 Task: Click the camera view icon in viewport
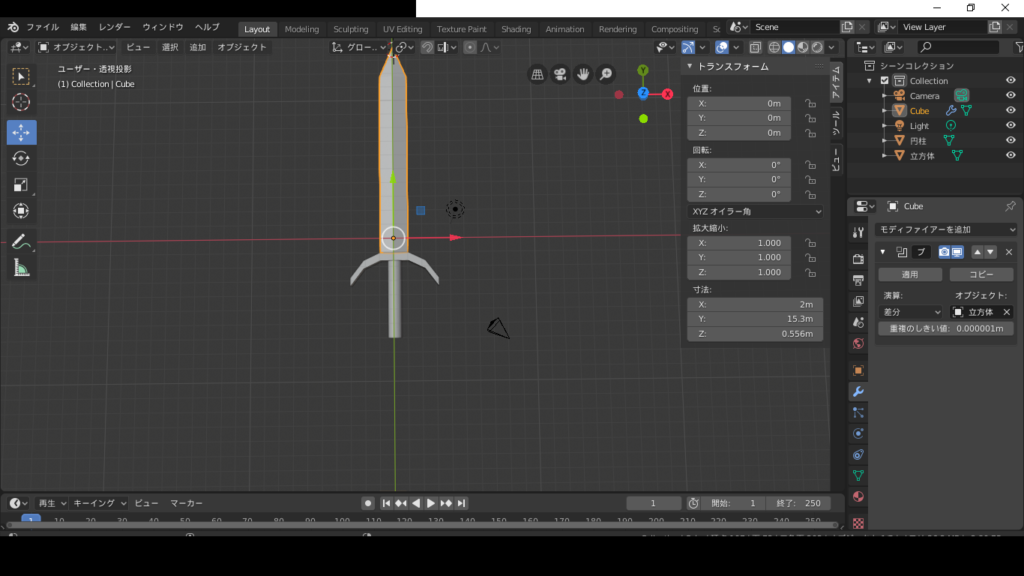pos(561,74)
